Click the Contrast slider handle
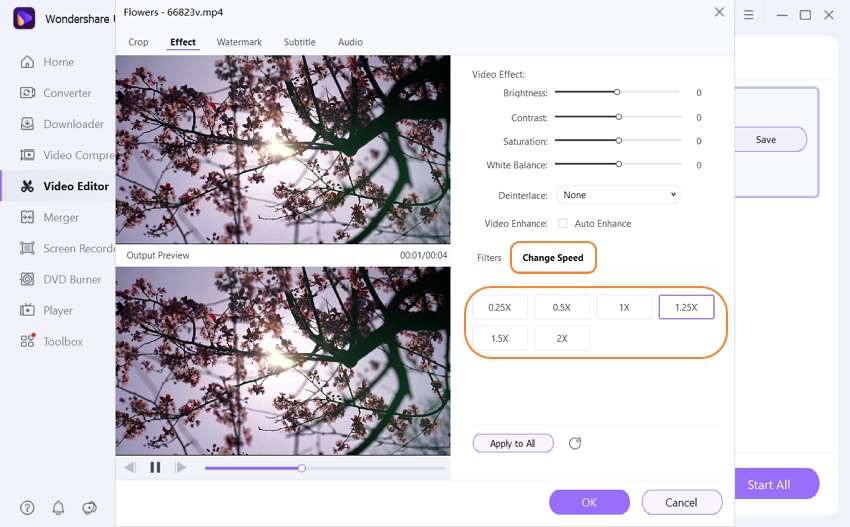The width and height of the screenshot is (850, 527). [619, 117]
